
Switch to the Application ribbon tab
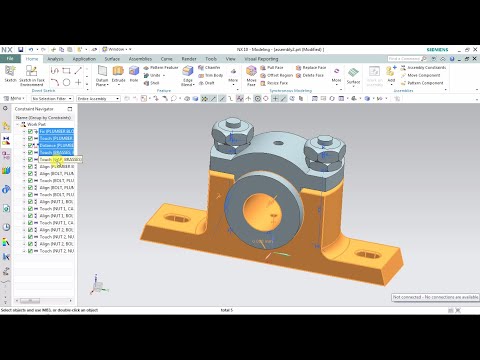coord(84,59)
